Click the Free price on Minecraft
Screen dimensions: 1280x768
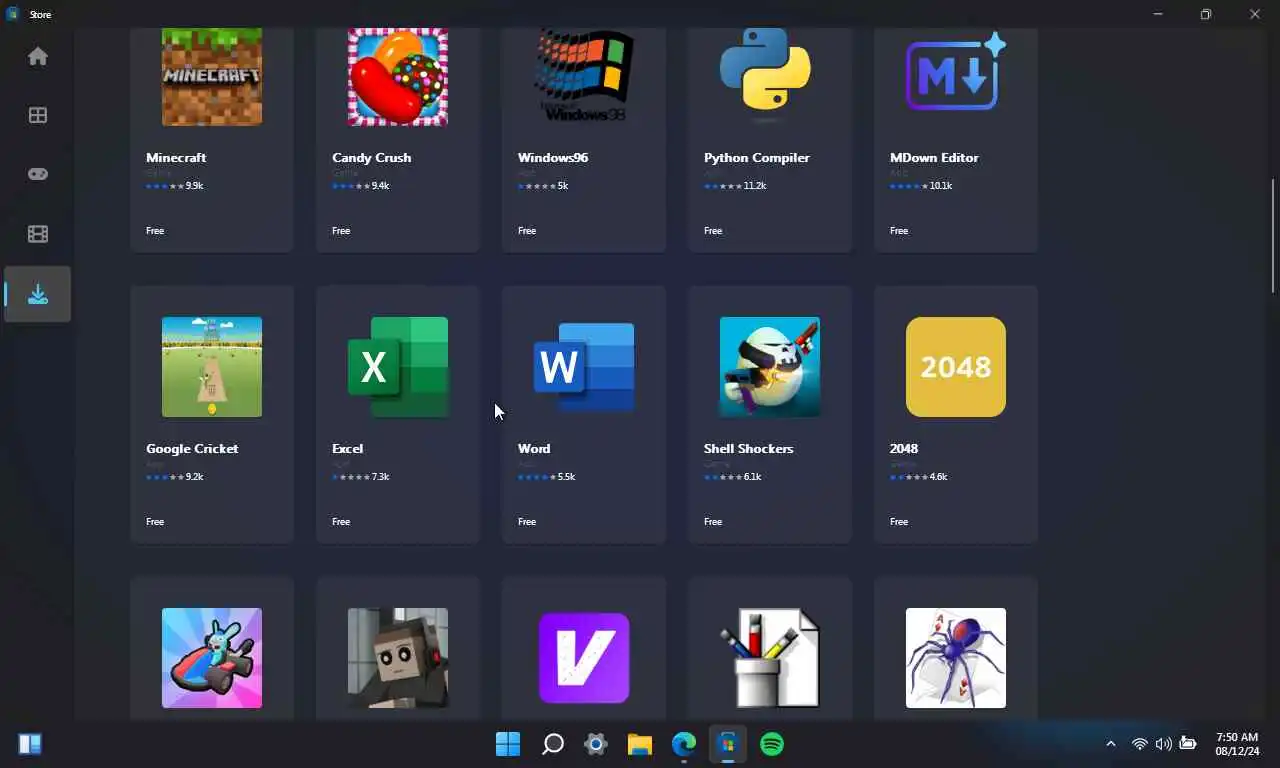coord(155,231)
